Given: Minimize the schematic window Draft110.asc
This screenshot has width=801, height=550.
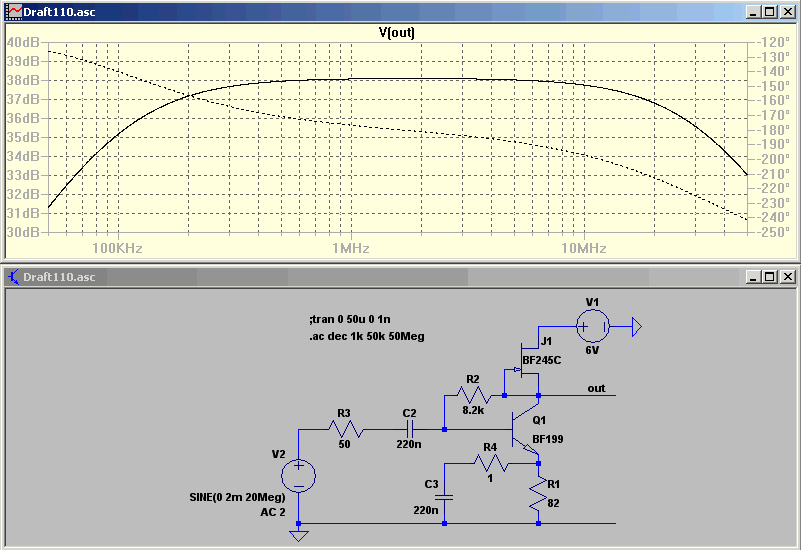Looking at the screenshot, I should pyautogui.click(x=752, y=277).
